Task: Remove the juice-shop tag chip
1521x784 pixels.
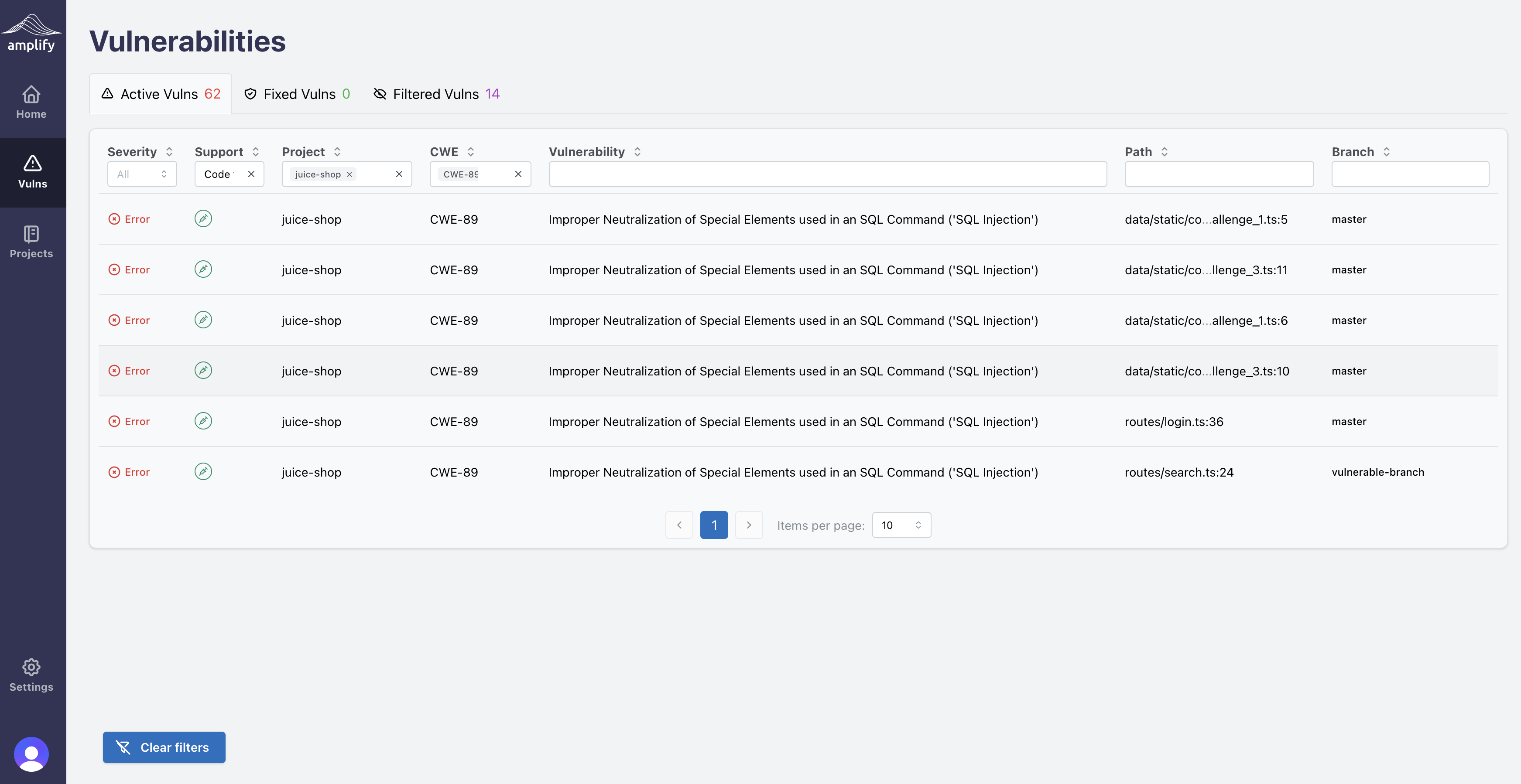Action: [349, 174]
